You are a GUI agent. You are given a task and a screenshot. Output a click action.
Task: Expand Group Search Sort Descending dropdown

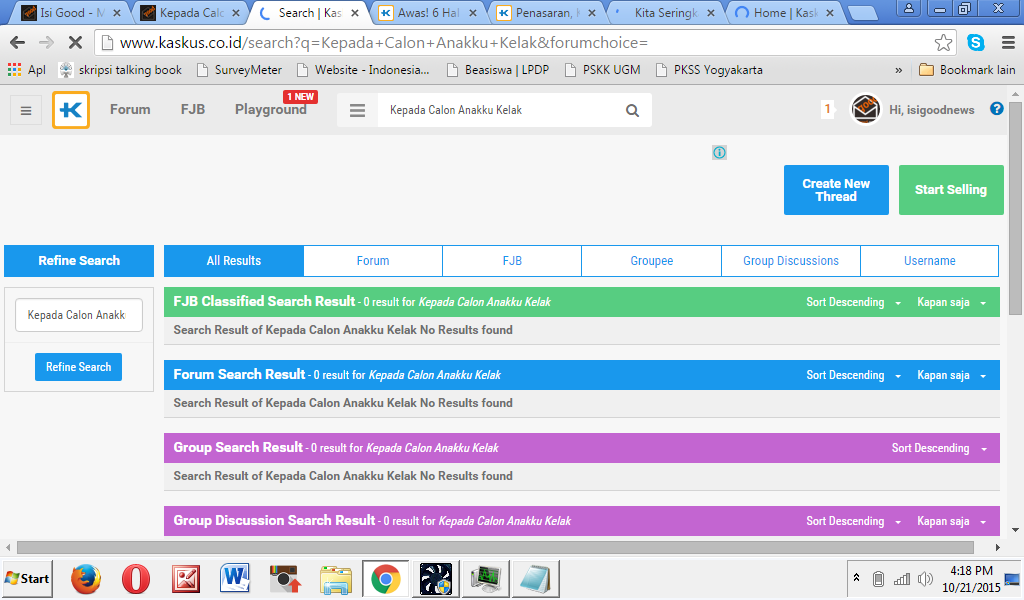[940, 449]
